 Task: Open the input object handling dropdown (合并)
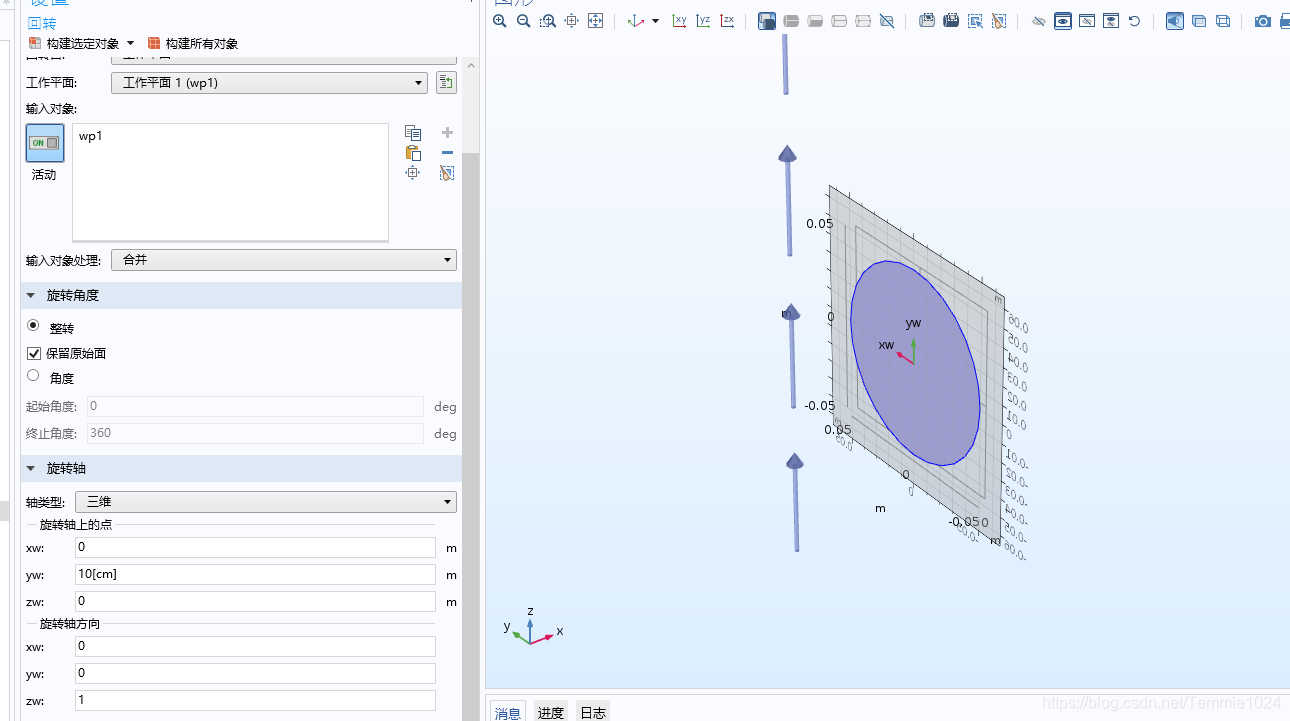tap(284, 260)
